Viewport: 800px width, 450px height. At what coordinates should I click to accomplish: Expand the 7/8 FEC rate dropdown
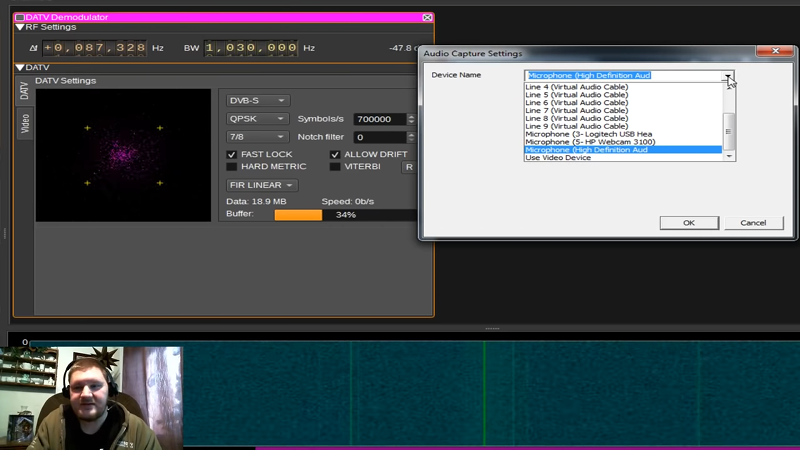258,137
